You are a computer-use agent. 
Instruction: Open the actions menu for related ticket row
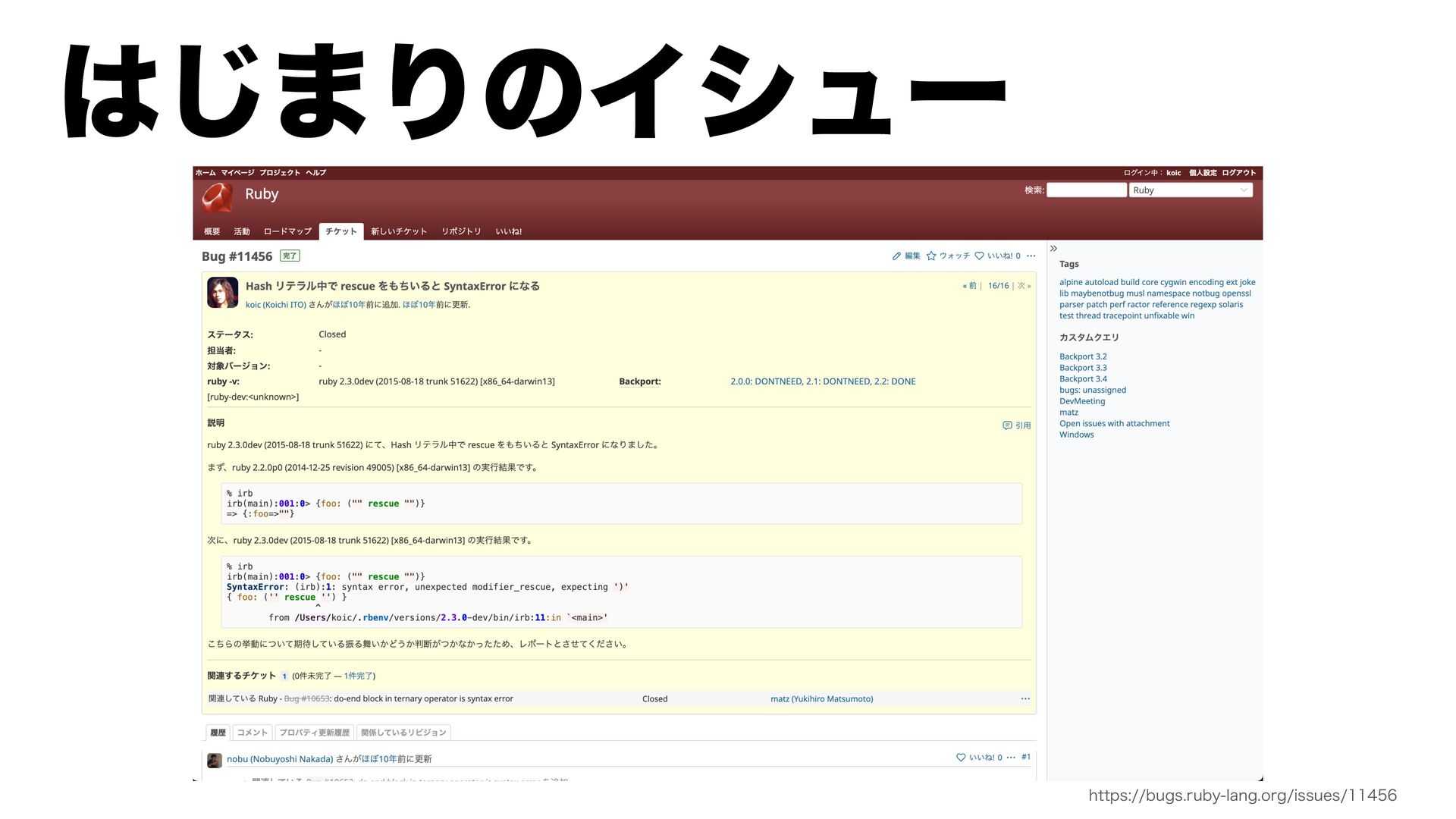(1025, 699)
